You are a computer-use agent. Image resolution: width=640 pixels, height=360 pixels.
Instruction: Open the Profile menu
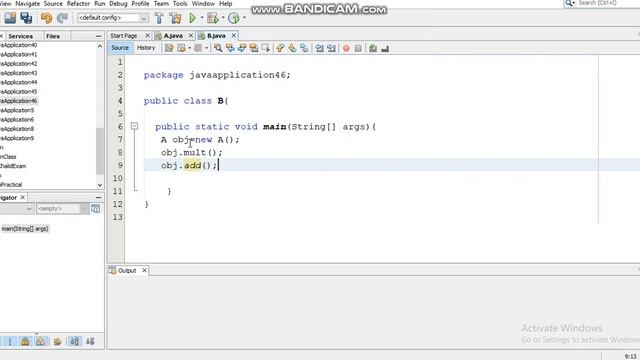(x=140, y=4)
